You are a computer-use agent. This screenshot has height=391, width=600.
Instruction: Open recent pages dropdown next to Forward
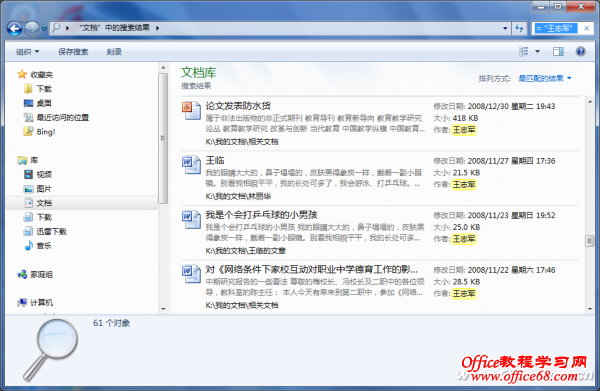click(x=44, y=29)
